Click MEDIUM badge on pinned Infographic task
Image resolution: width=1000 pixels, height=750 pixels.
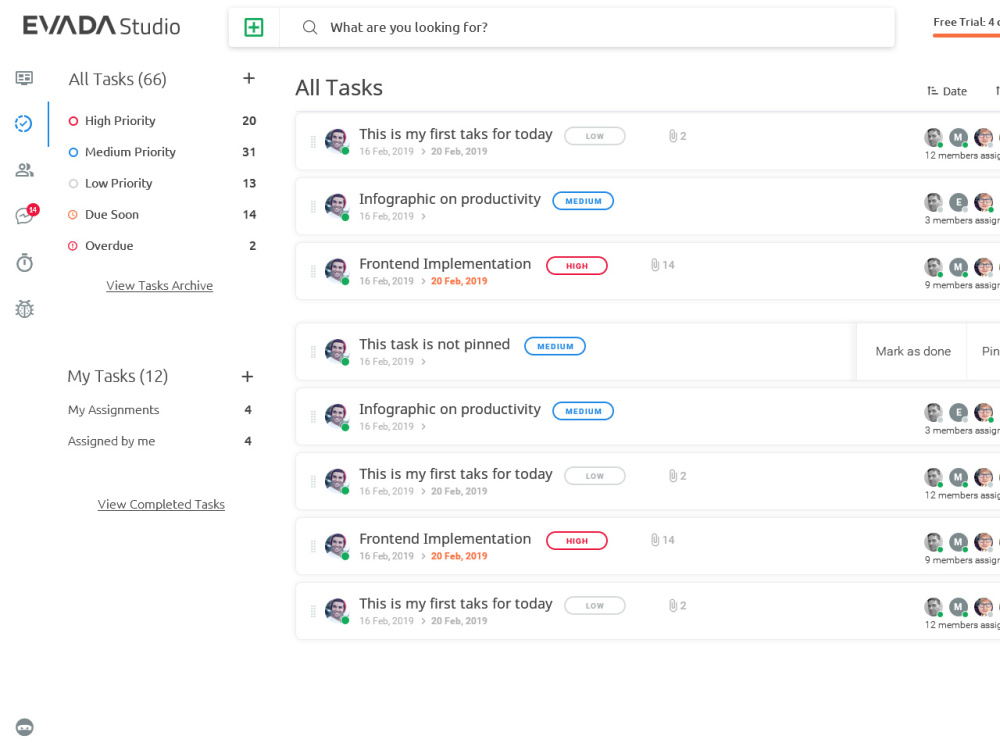point(583,201)
